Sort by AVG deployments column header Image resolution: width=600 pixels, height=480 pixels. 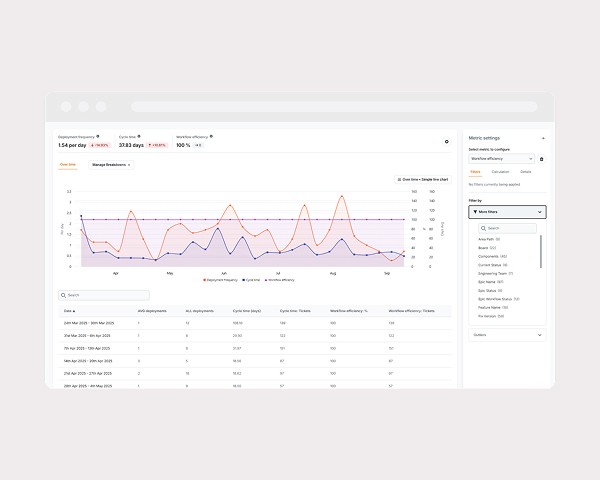[152, 311]
